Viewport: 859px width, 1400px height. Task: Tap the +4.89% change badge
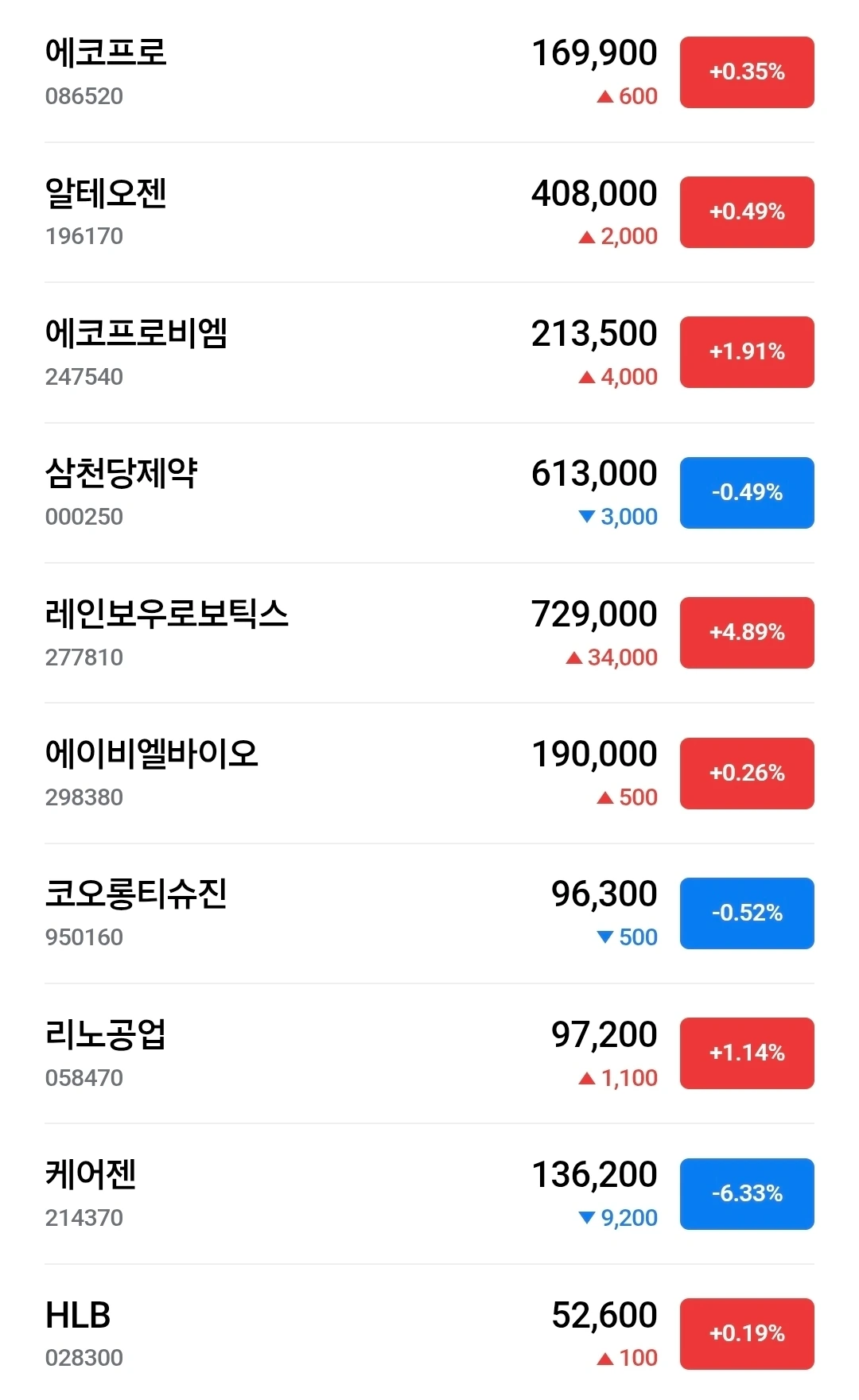click(x=746, y=633)
